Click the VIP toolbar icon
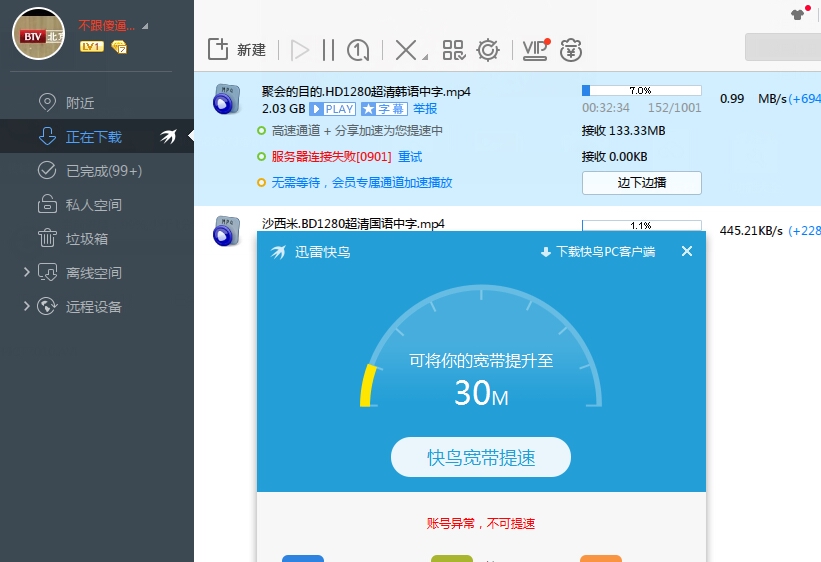Image resolution: width=821 pixels, height=562 pixels. tap(535, 50)
